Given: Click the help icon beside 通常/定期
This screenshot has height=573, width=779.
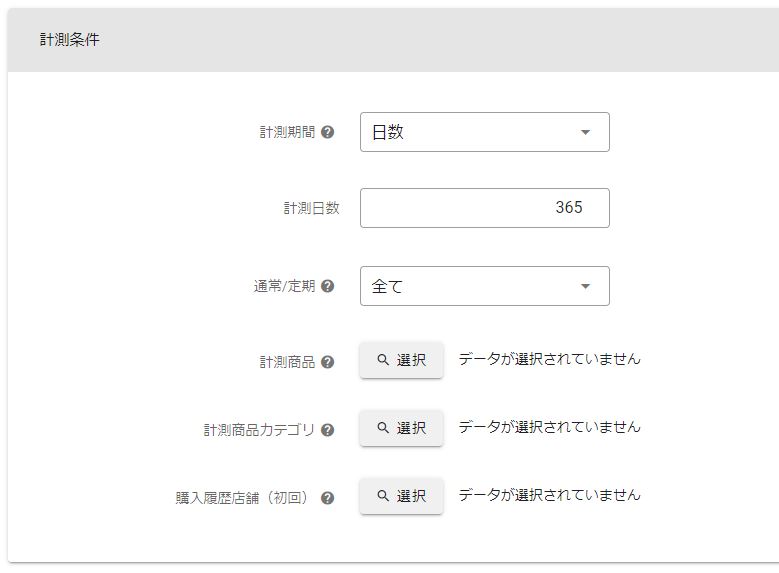Looking at the screenshot, I should click(x=328, y=286).
